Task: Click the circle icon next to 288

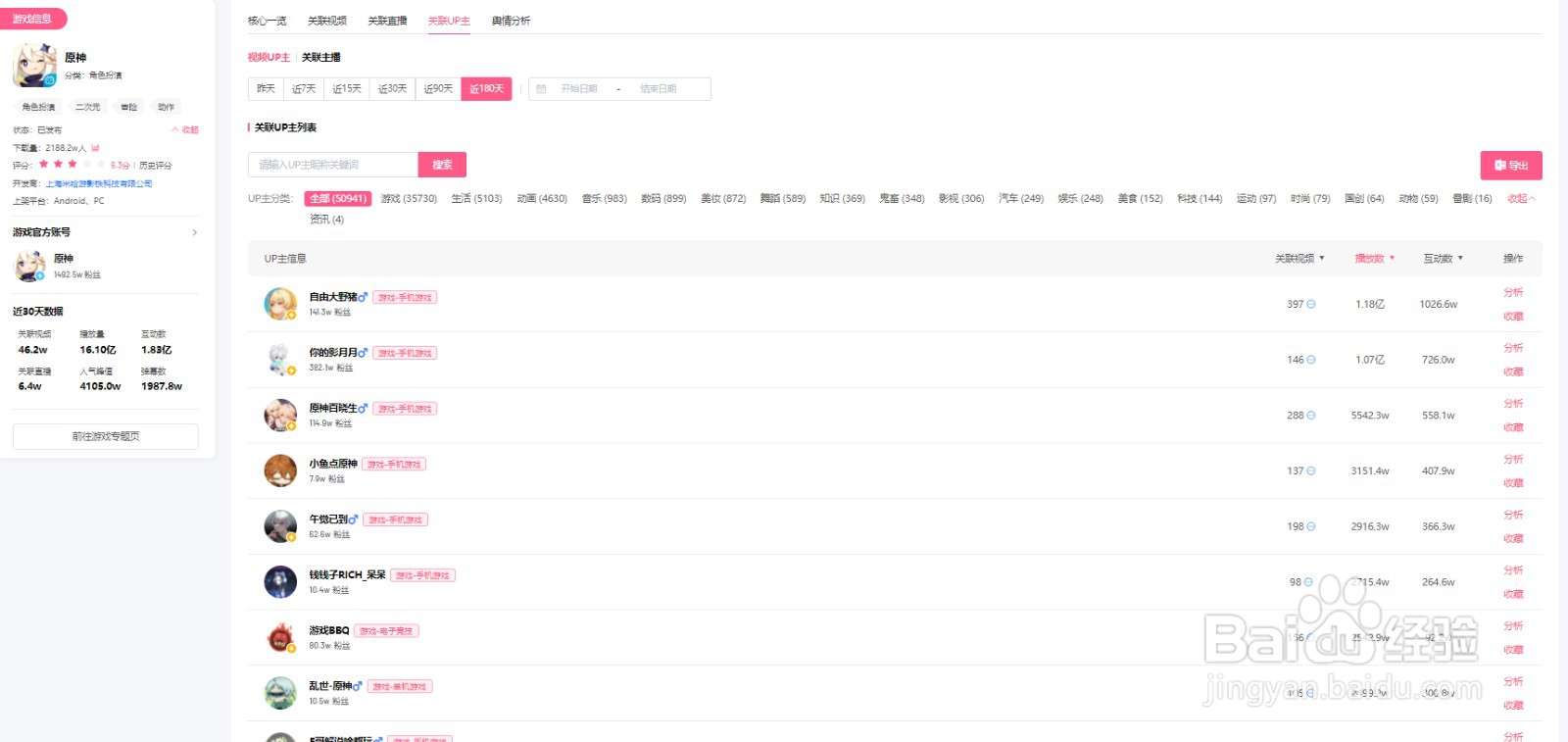Action: click(1311, 416)
